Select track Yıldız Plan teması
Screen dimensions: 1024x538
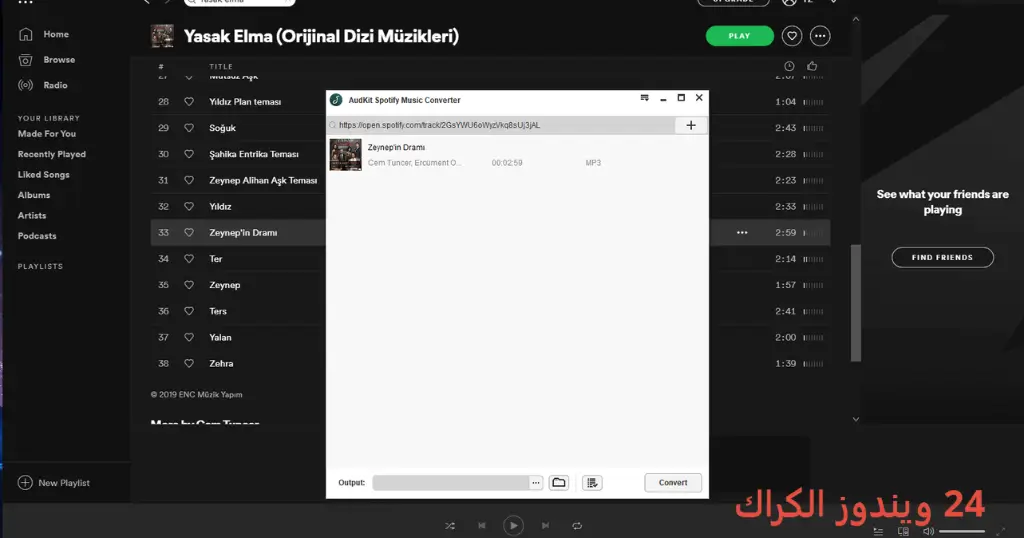(245, 102)
